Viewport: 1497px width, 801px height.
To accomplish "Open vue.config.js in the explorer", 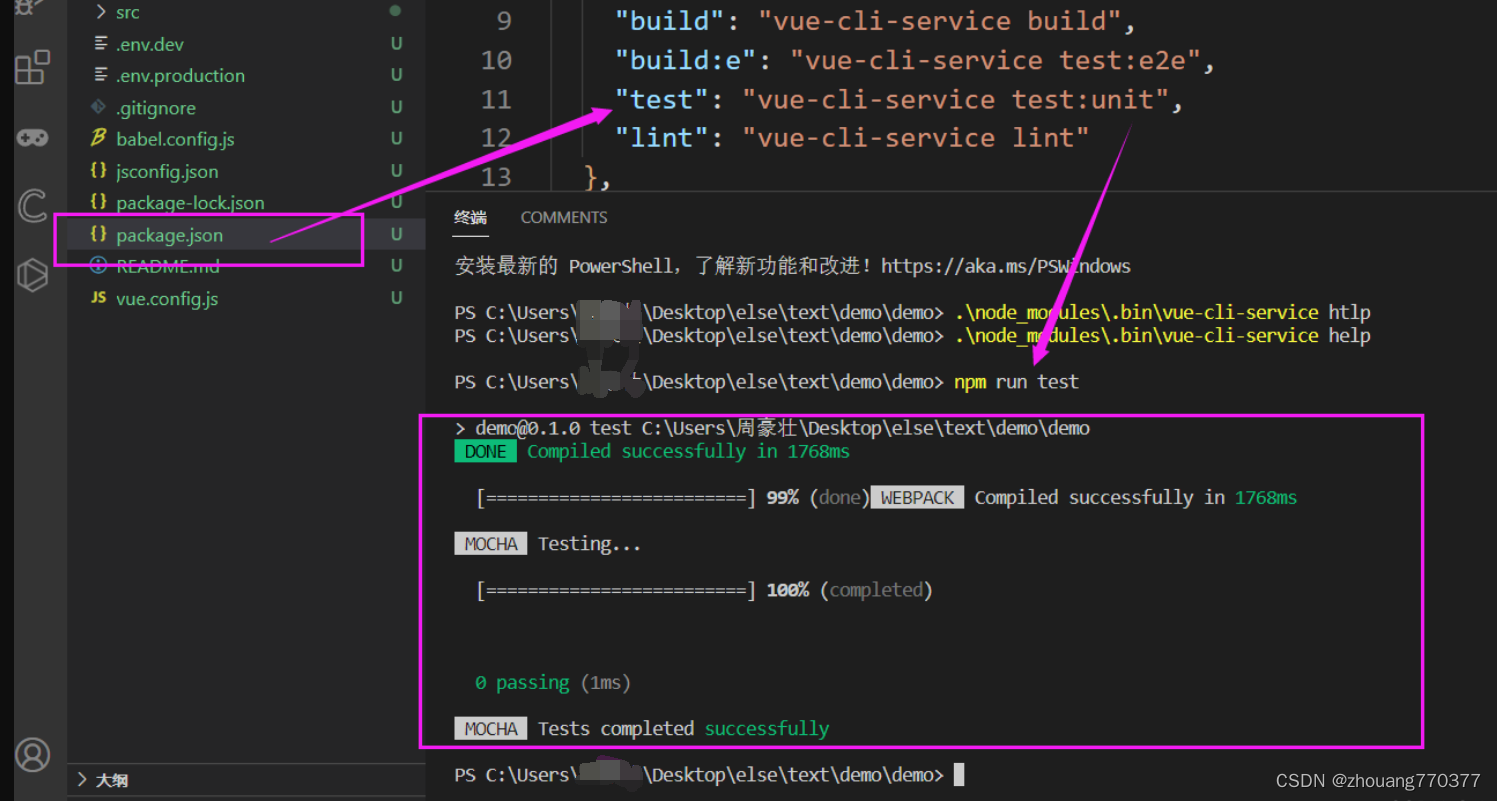I will (167, 298).
